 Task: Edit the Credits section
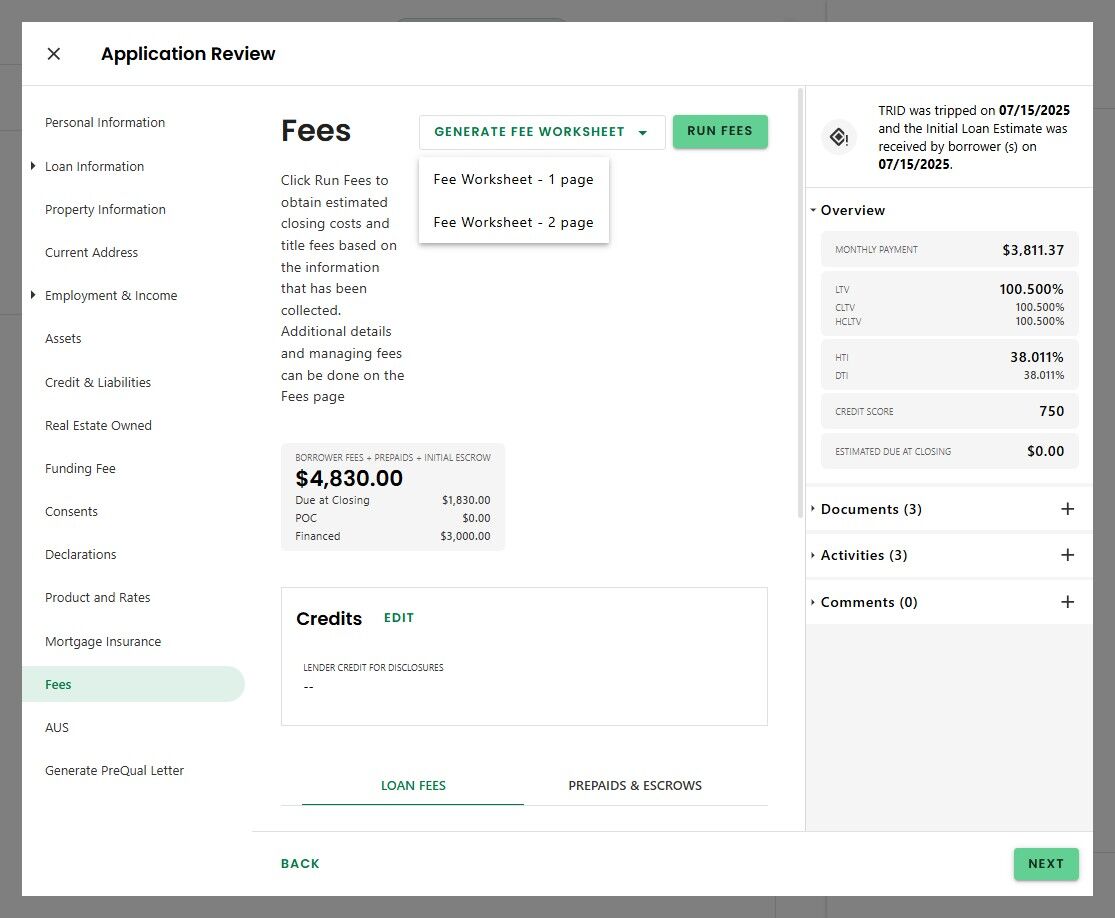coord(399,618)
